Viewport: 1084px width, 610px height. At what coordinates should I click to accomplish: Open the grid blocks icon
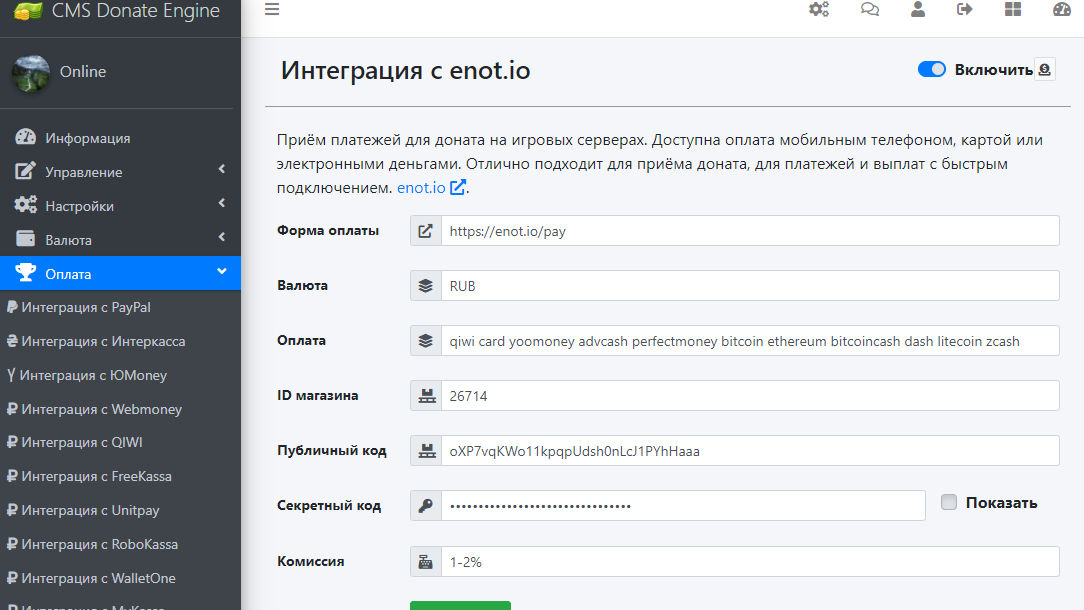tap(1013, 10)
